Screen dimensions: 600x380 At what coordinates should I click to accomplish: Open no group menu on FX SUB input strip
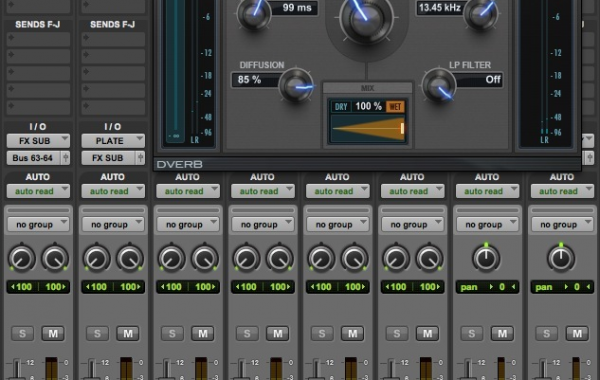pos(38,225)
